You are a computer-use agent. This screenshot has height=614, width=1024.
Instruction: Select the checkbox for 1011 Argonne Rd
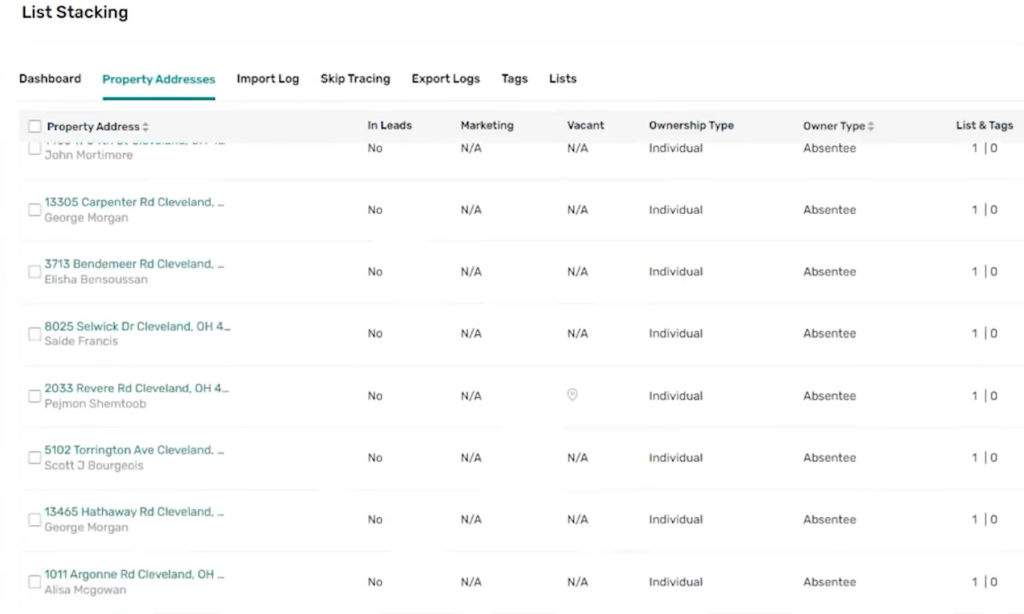34,581
